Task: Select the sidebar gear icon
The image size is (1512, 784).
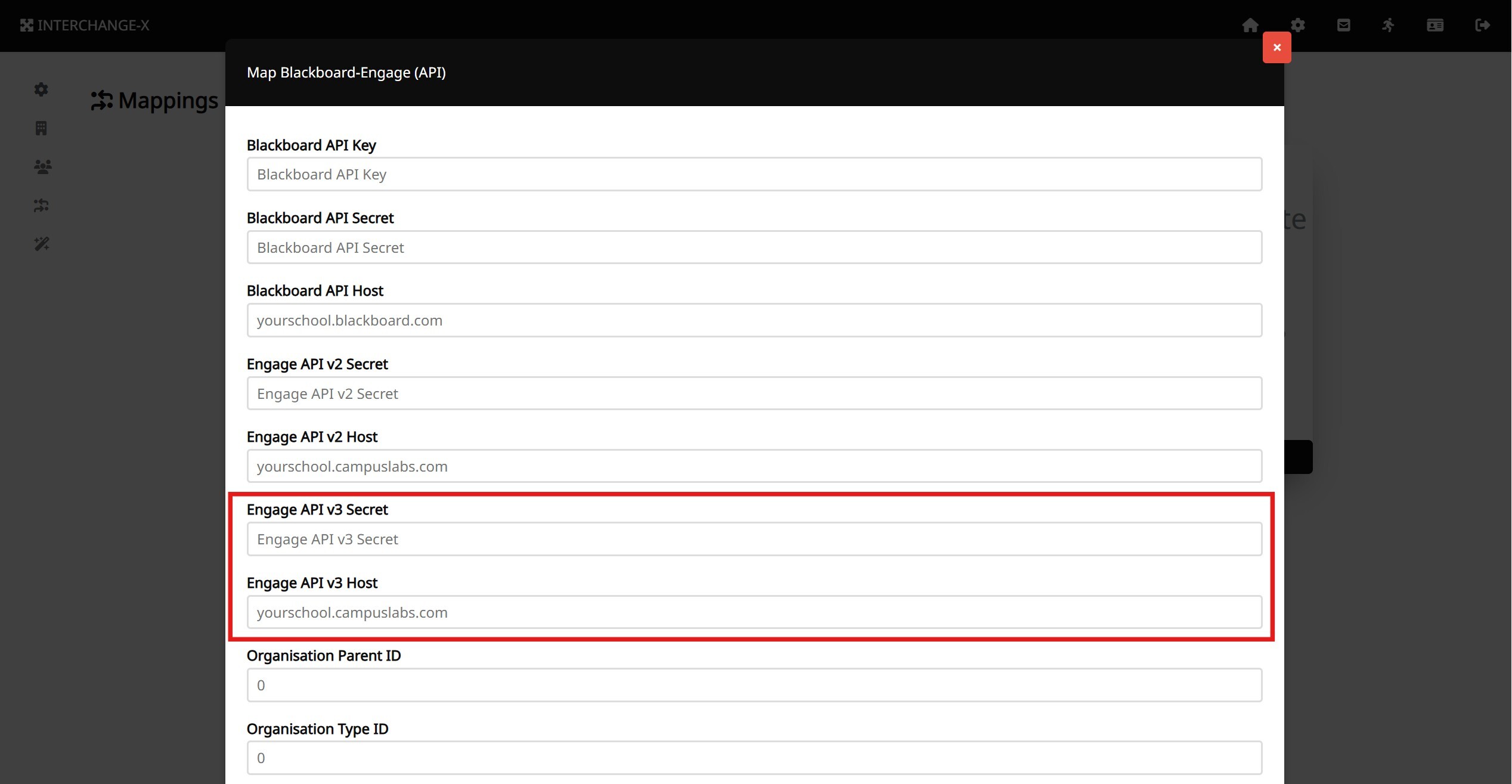Action: (41, 89)
